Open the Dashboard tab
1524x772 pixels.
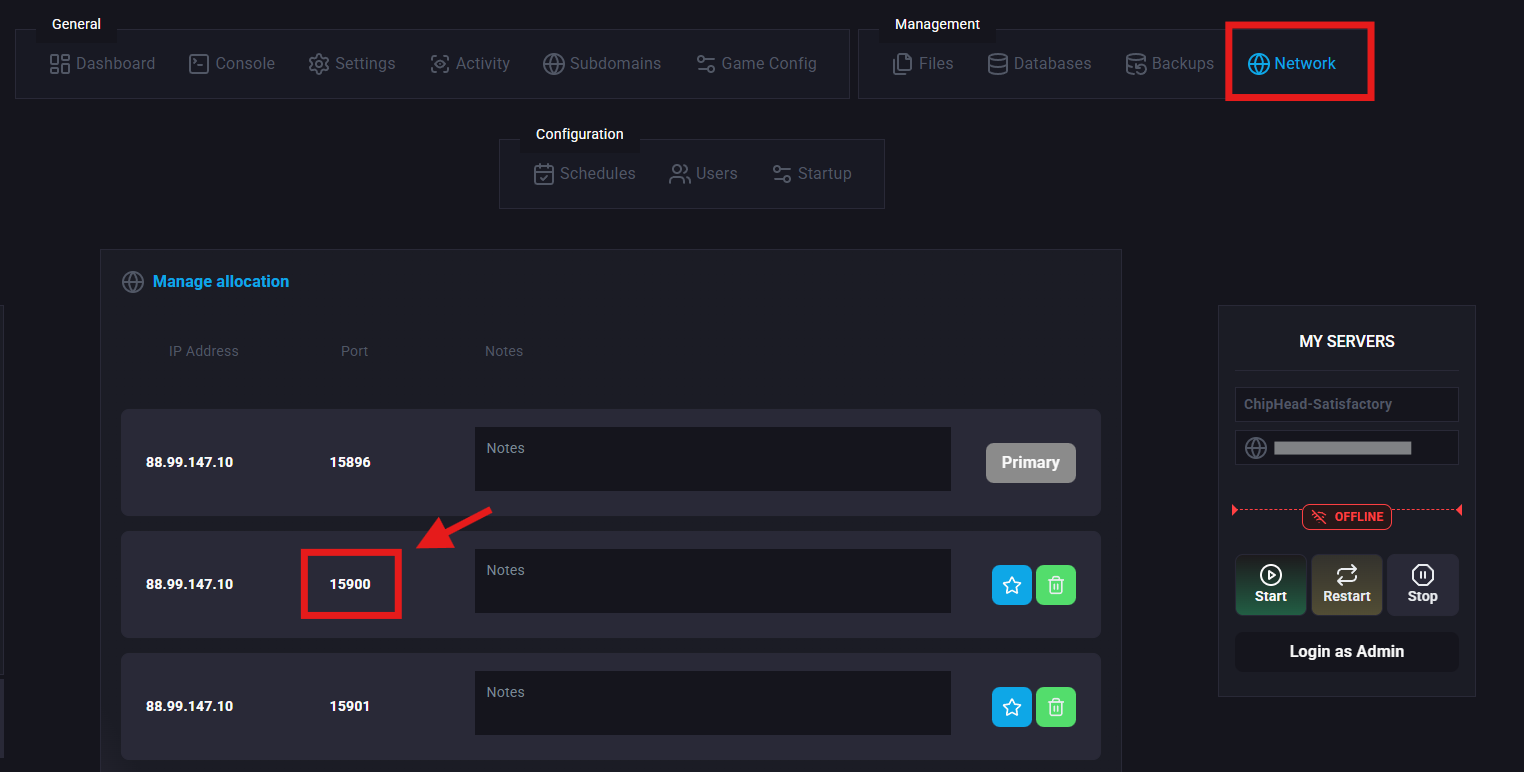(x=102, y=64)
